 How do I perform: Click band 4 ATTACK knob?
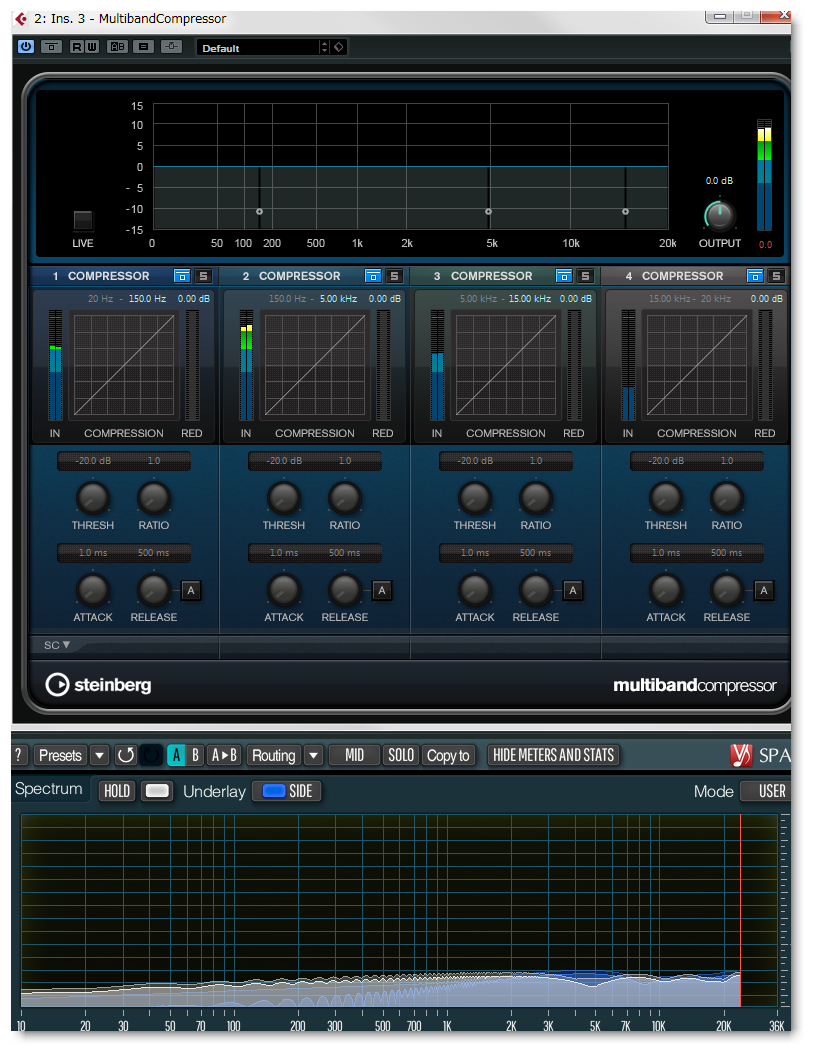(665, 590)
